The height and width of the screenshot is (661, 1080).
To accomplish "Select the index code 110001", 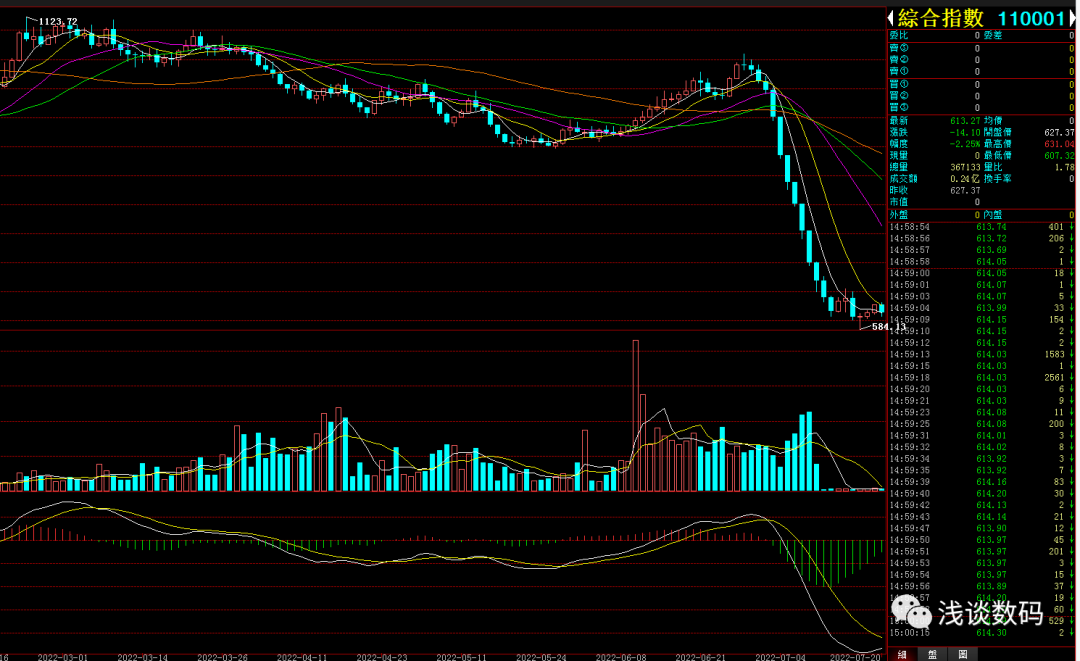I will [x=1031, y=19].
